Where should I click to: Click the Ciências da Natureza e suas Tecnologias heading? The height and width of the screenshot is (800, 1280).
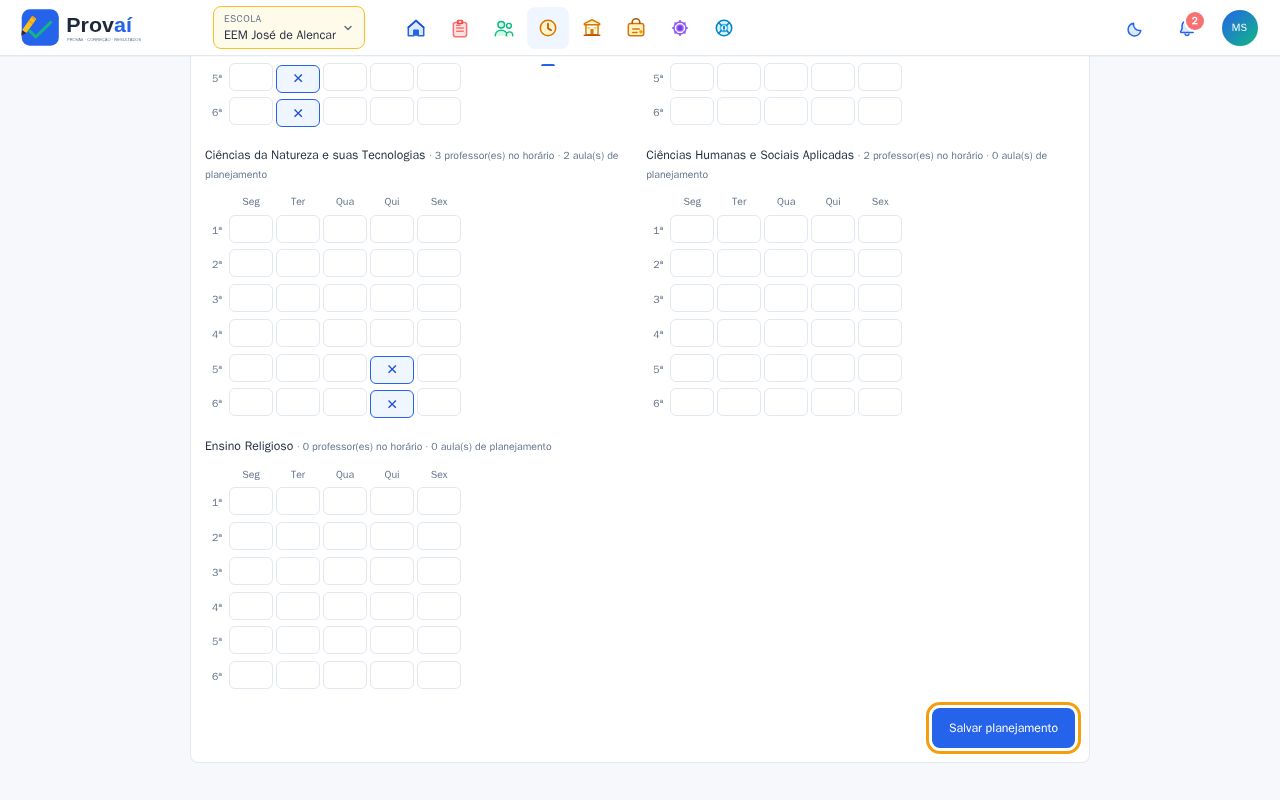pyautogui.click(x=315, y=155)
